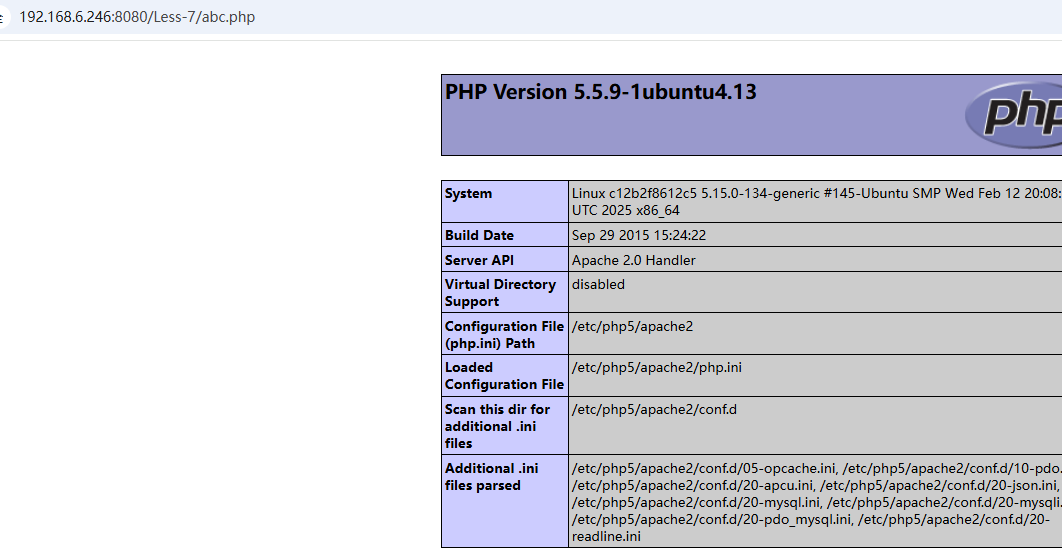
Task: Click the PHP Version 5.5.9 heading
Action: pos(600,92)
